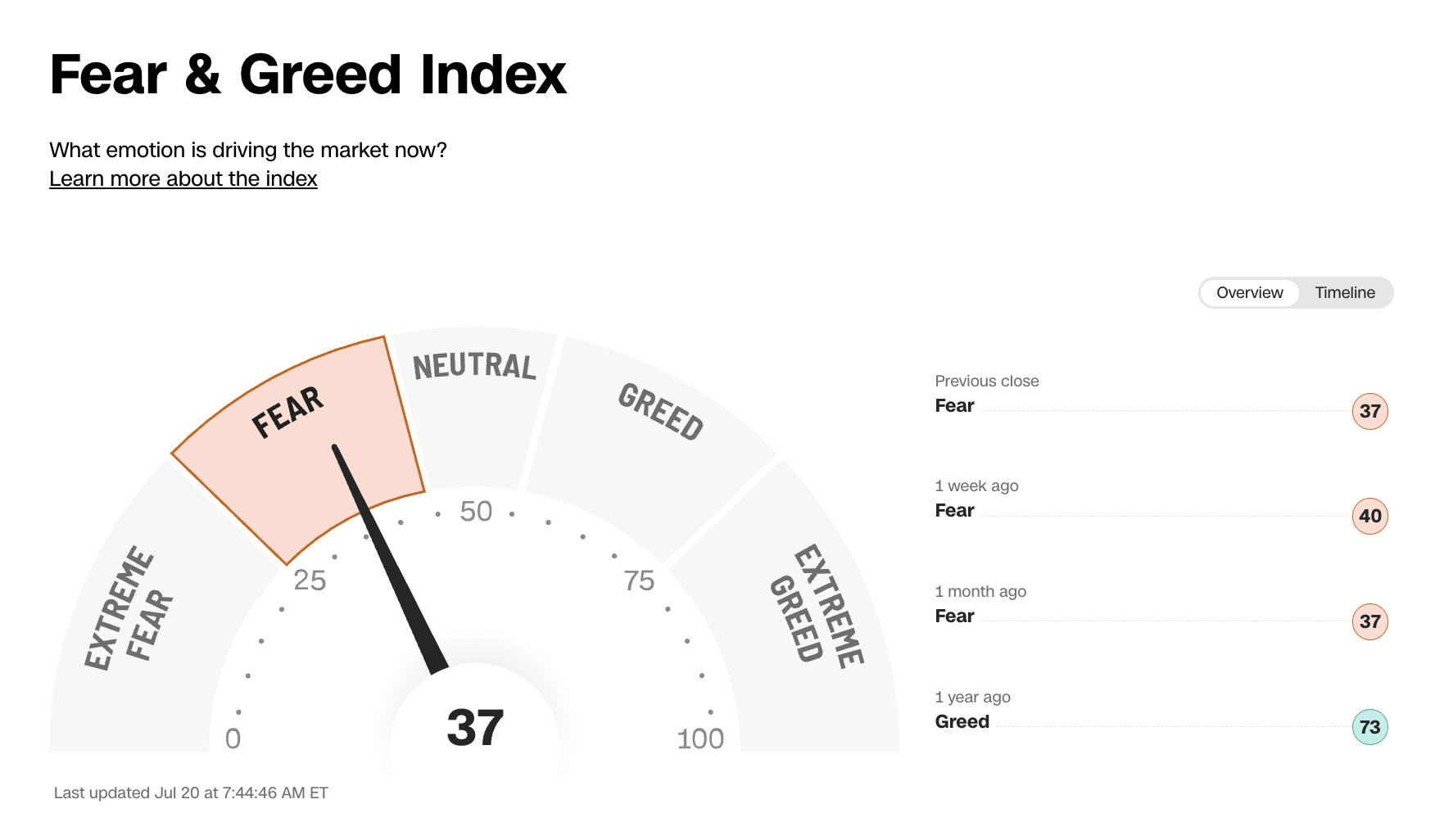Screen dimensions: 1435x840
Task: Click the 1 month ago 37 badge
Action: click(x=1369, y=621)
